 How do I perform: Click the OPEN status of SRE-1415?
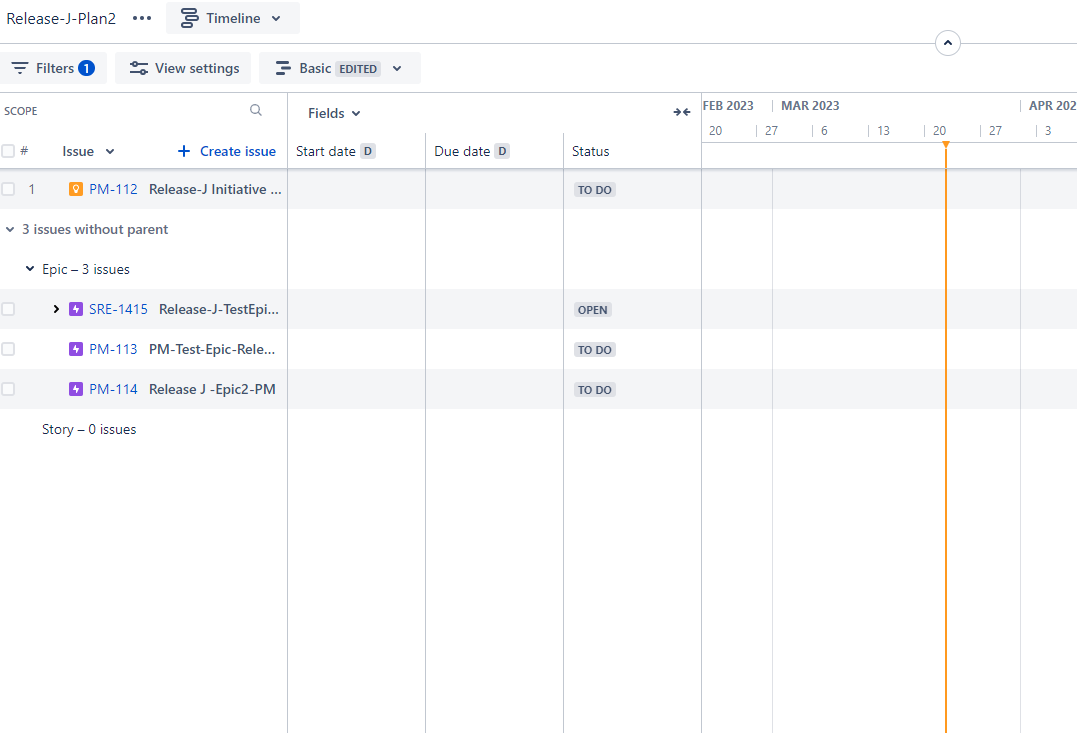point(593,310)
